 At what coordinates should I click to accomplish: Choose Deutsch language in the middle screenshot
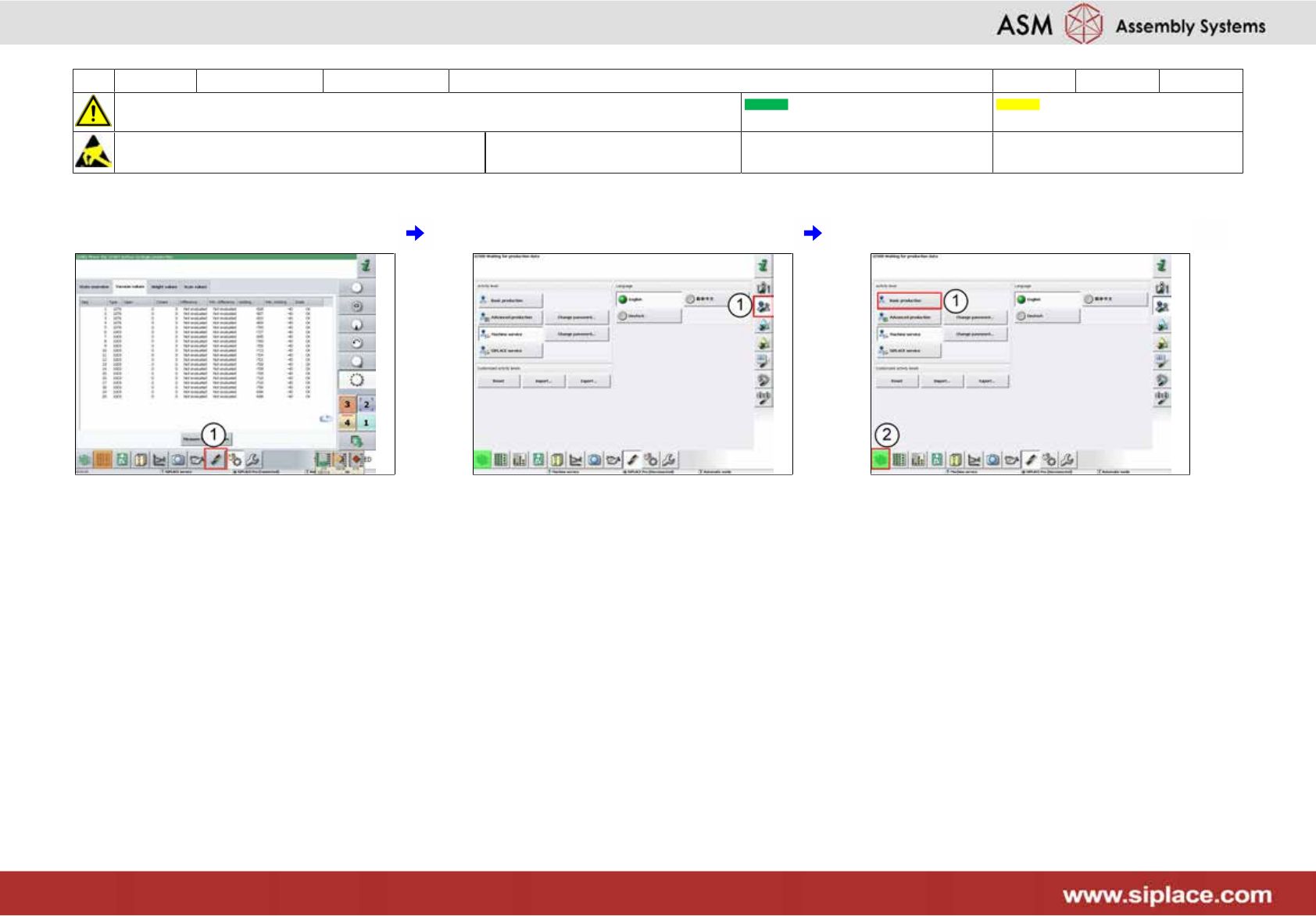[649, 316]
